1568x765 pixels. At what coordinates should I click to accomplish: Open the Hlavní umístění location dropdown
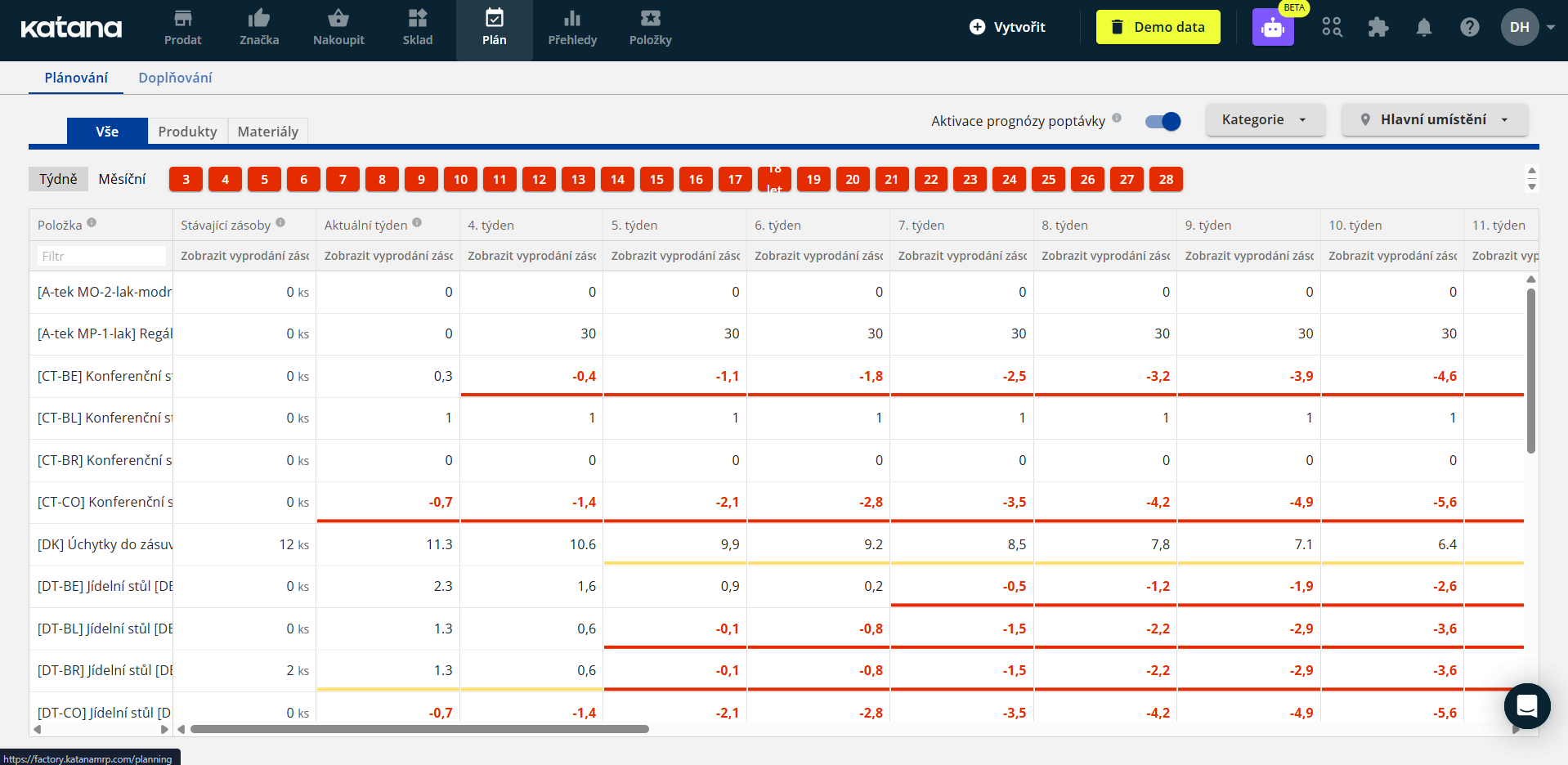pos(1434,120)
